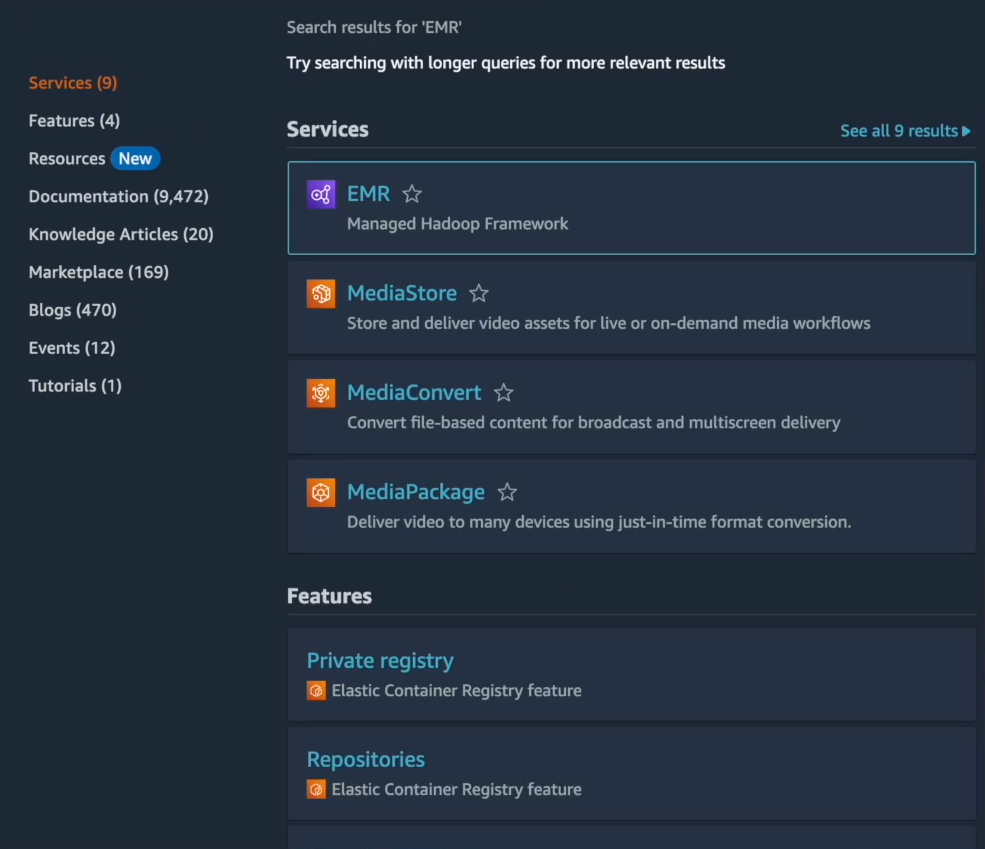Click the Elastic Container Registry icon beside Private registry
Viewport: 985px width, 849px height.
click(316, 690)
